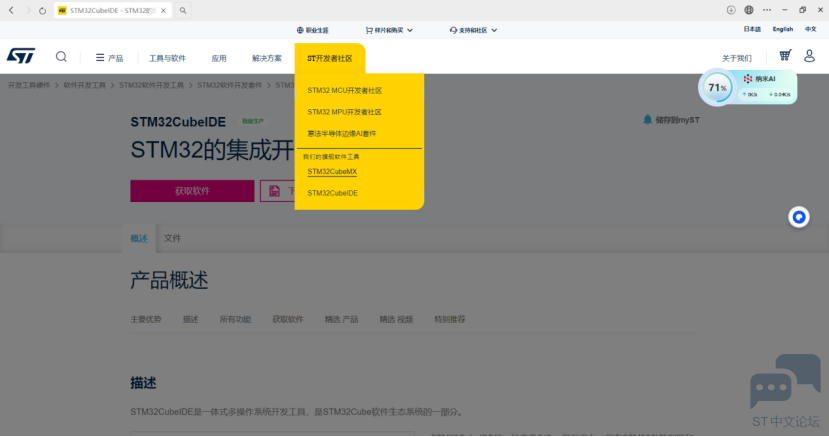Click the browser tab search icon

click(183, 10)
